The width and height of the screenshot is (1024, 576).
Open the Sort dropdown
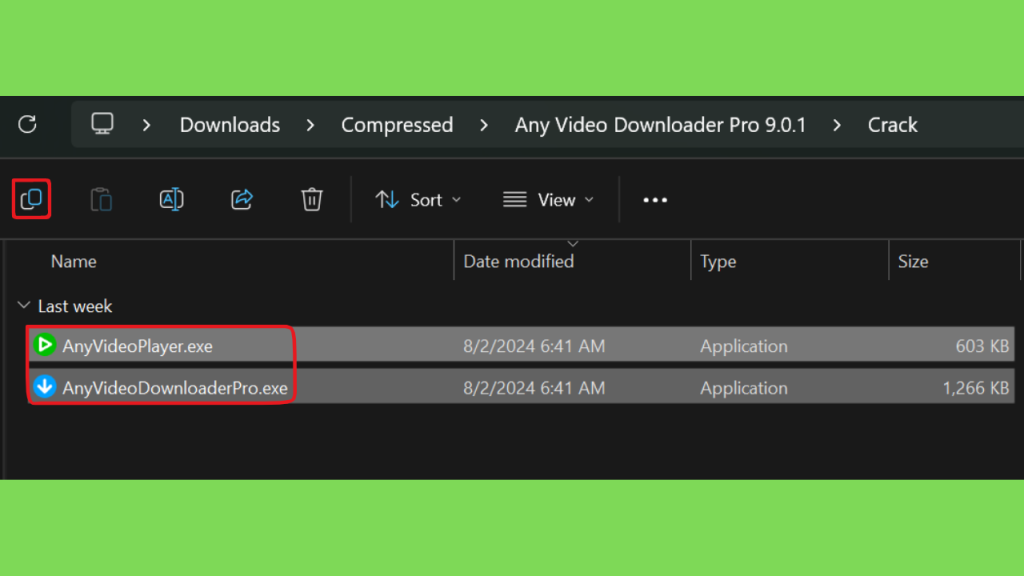(x=419, y=200)
